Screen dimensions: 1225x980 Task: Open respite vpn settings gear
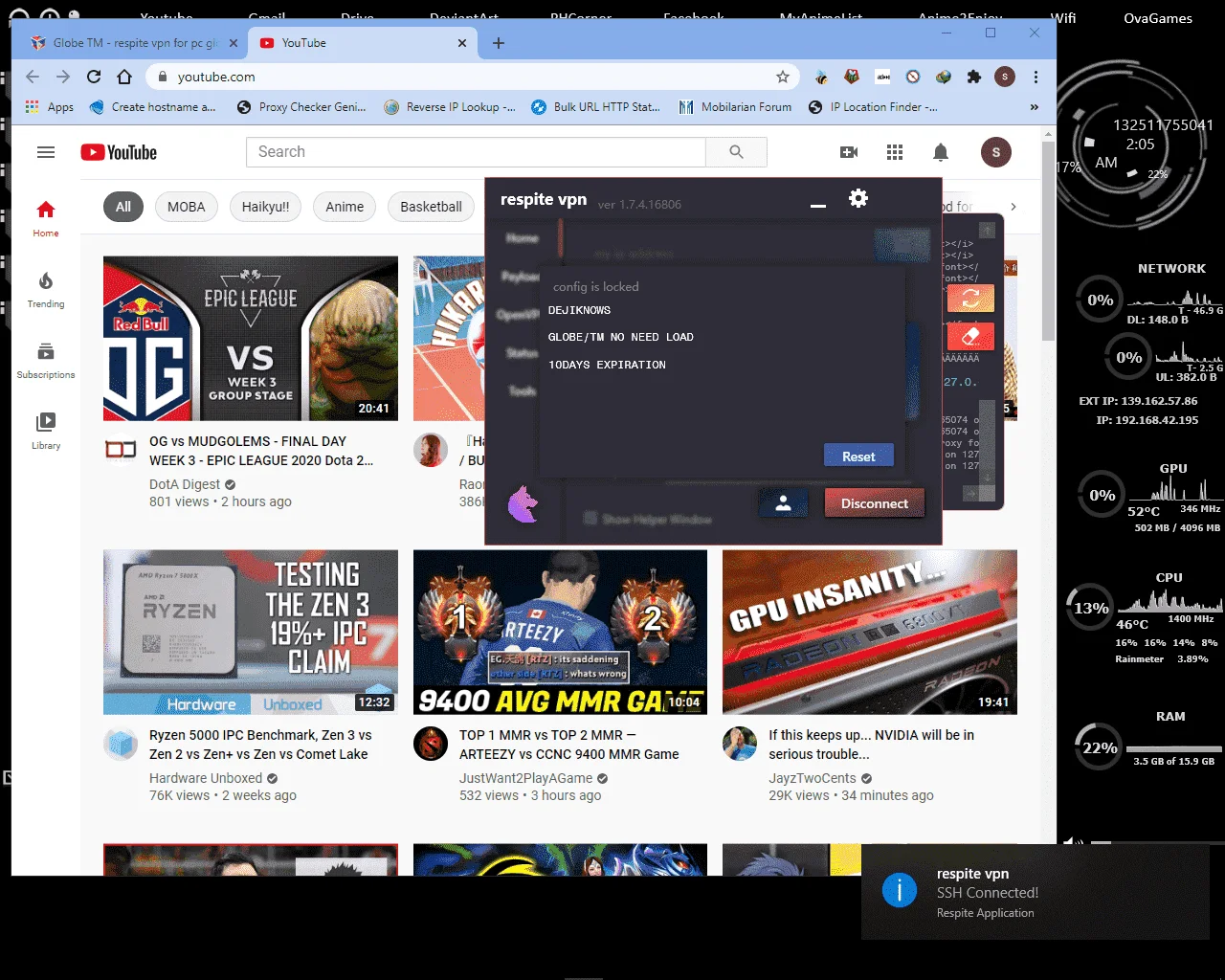[858, 198]
